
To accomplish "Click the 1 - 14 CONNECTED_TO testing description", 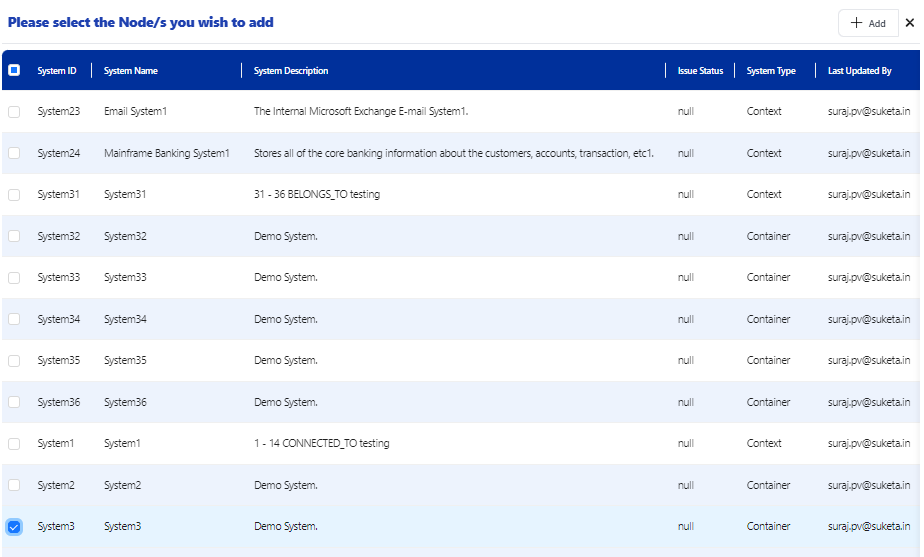I will 321,444.
